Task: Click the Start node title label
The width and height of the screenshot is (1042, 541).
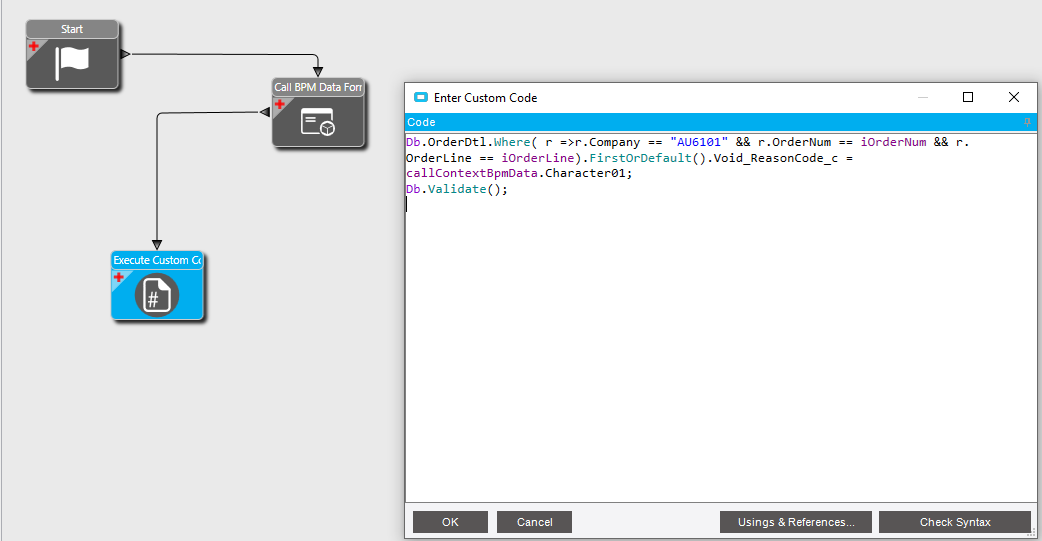Action: coord(72,29)
